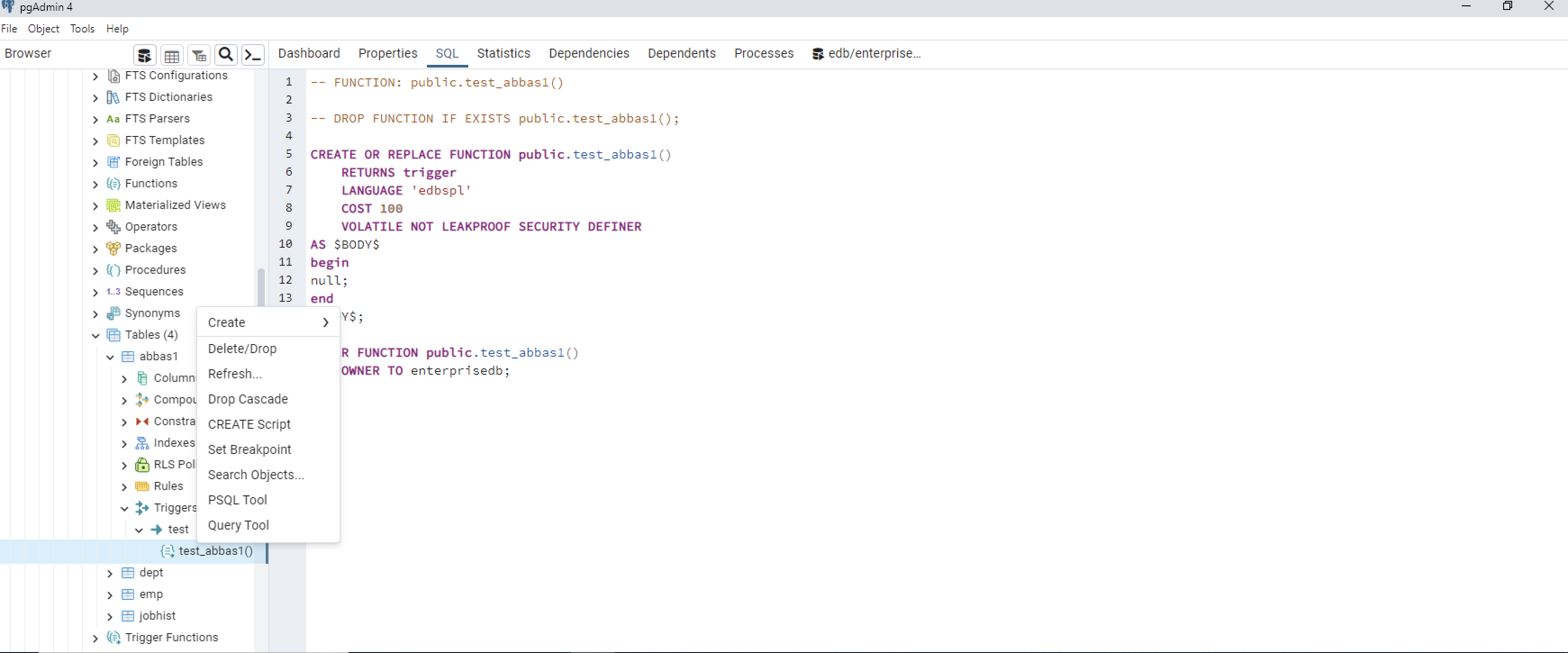Open the Tools menu
1568x653 pixels.
82,28
